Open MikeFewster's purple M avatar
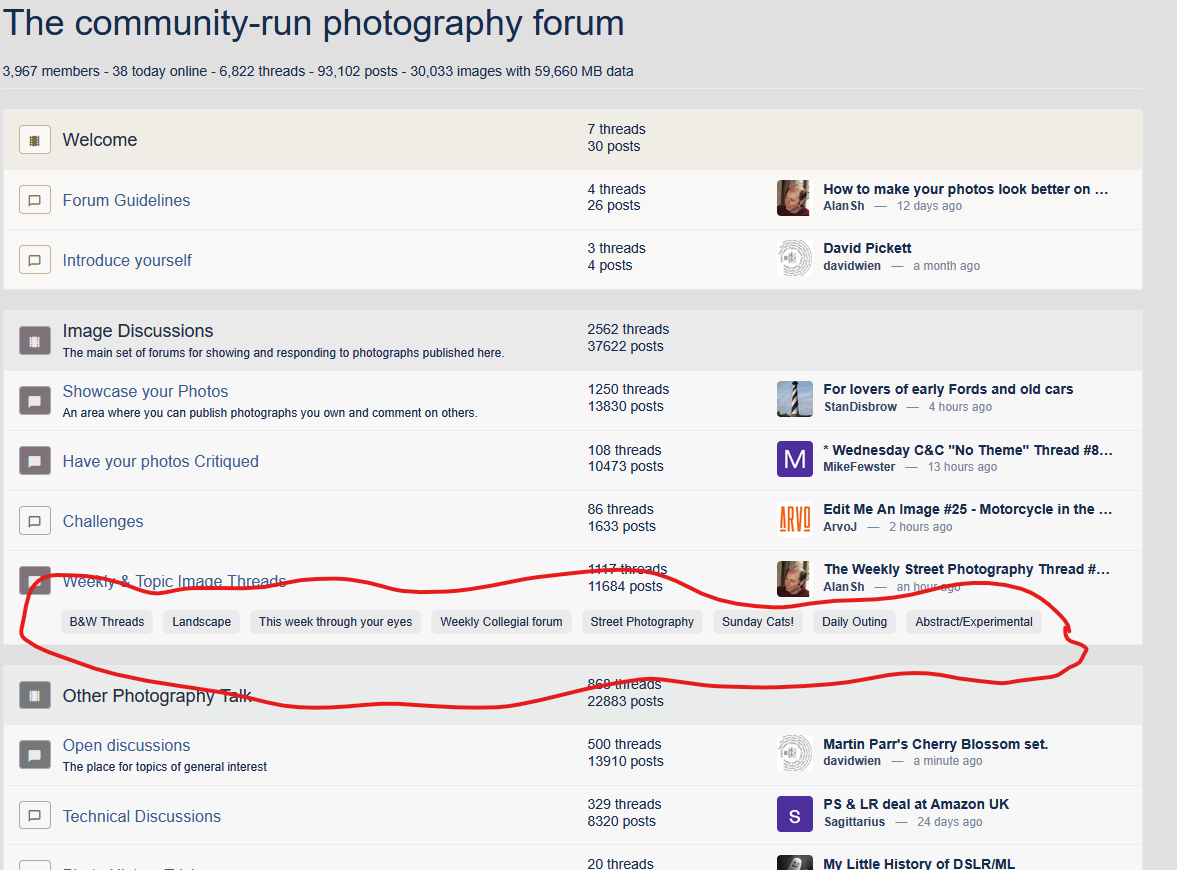 [794, 459]
